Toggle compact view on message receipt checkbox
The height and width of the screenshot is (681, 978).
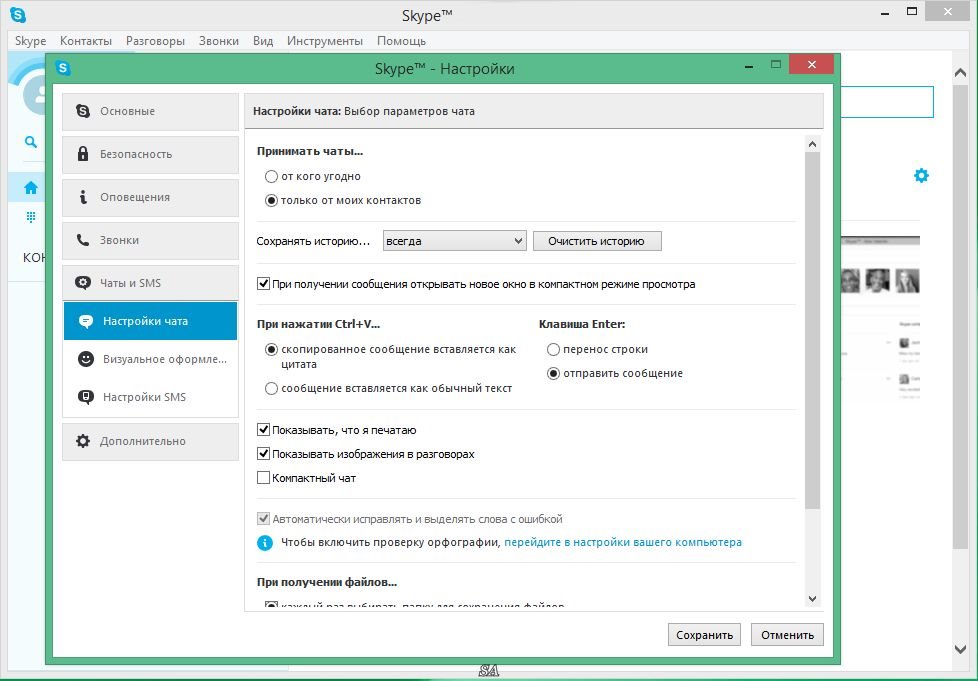click(263, 284)
